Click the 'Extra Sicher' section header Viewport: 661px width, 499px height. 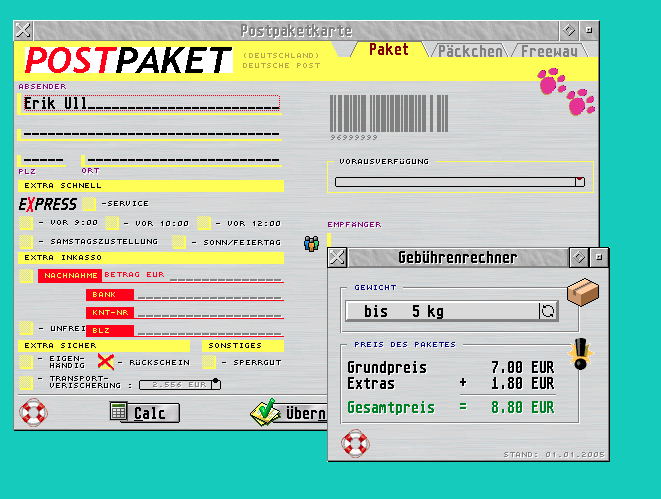[104, 346]
